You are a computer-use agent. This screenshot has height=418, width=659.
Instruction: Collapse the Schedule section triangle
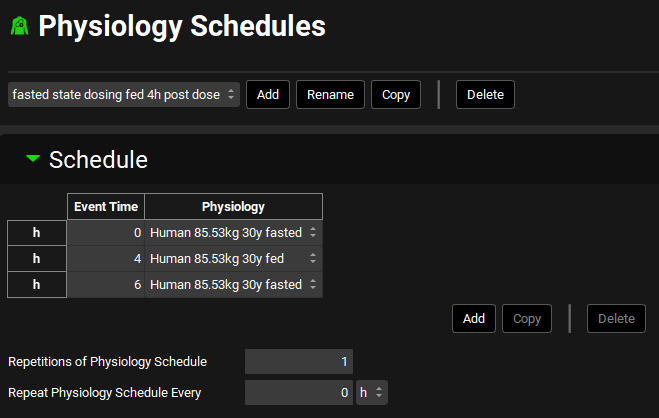(x=33, y=159)
